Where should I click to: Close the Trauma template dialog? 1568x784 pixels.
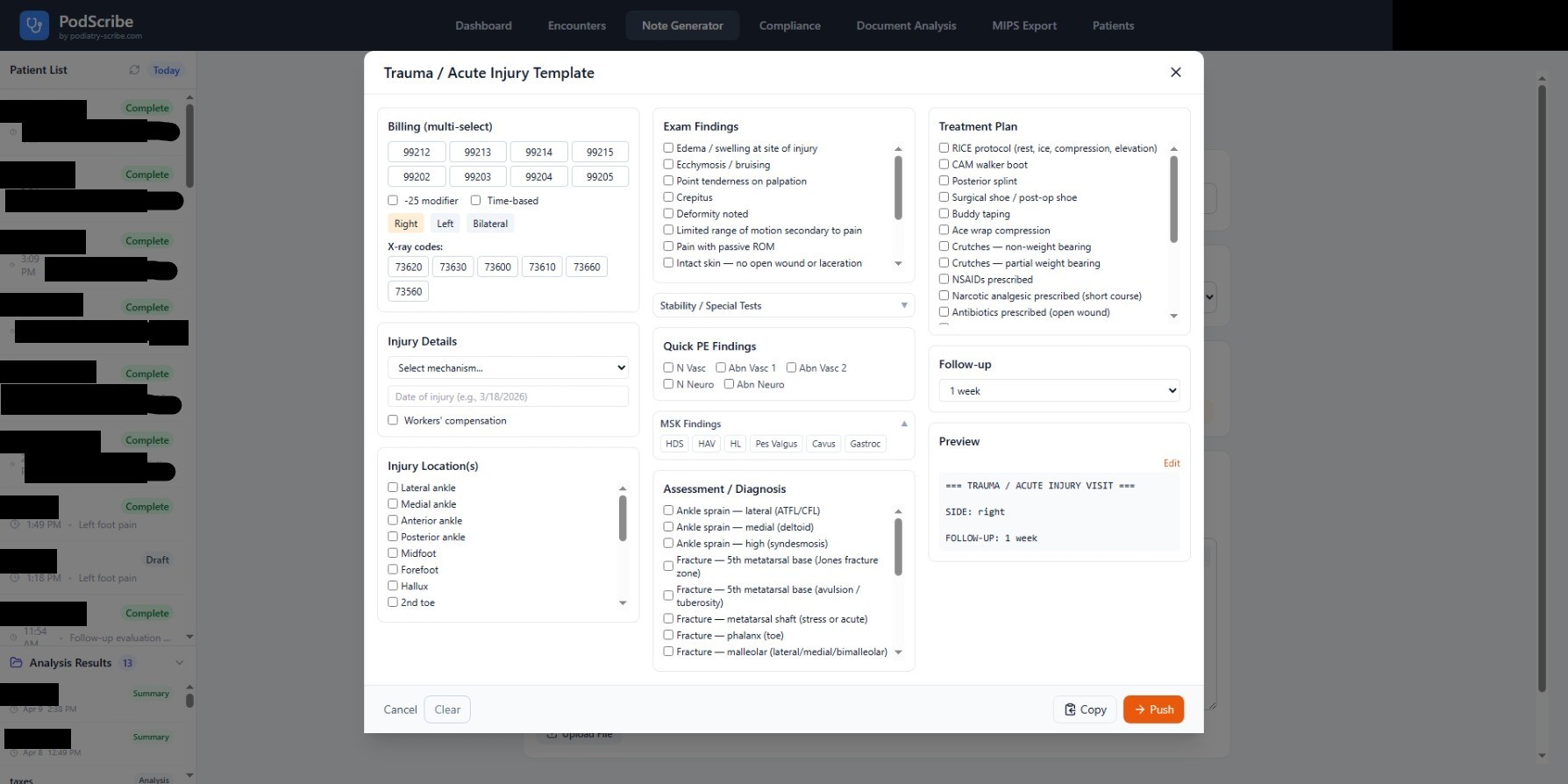(x=1176, y=72)
